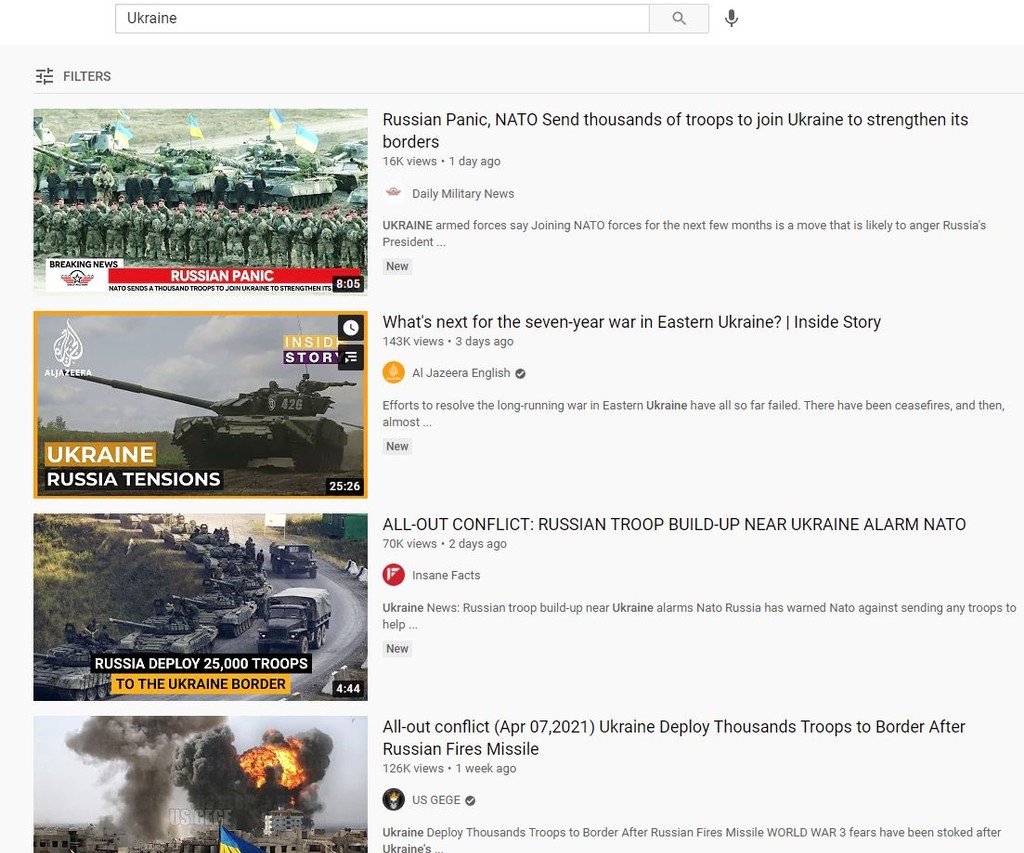Click Watch Later clock on Al Jazeera thumbnail

(351, 328)
